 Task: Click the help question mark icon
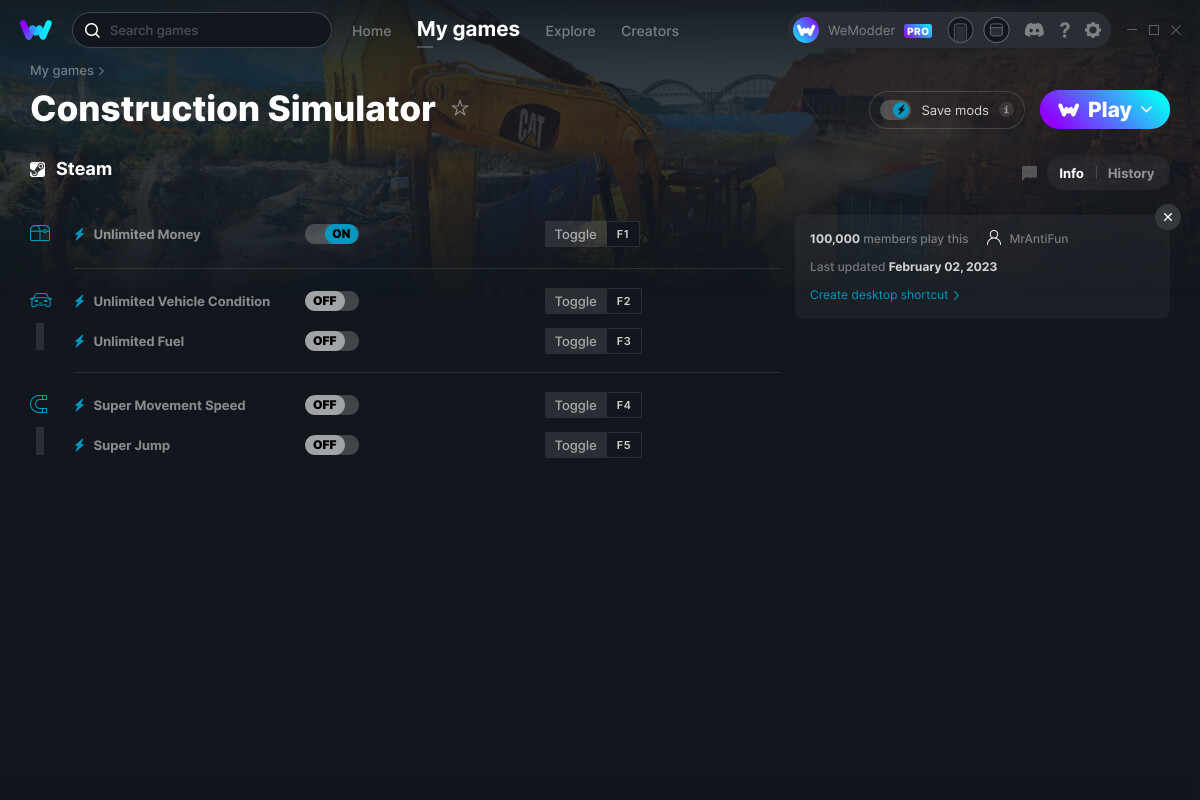(x=1064, y=30)
